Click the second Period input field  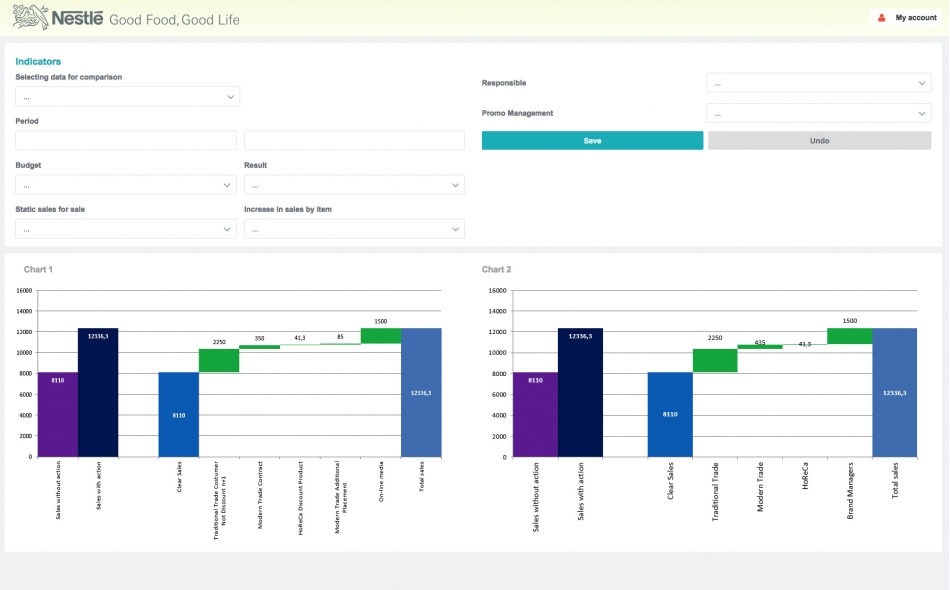click(x=354, y=141)
